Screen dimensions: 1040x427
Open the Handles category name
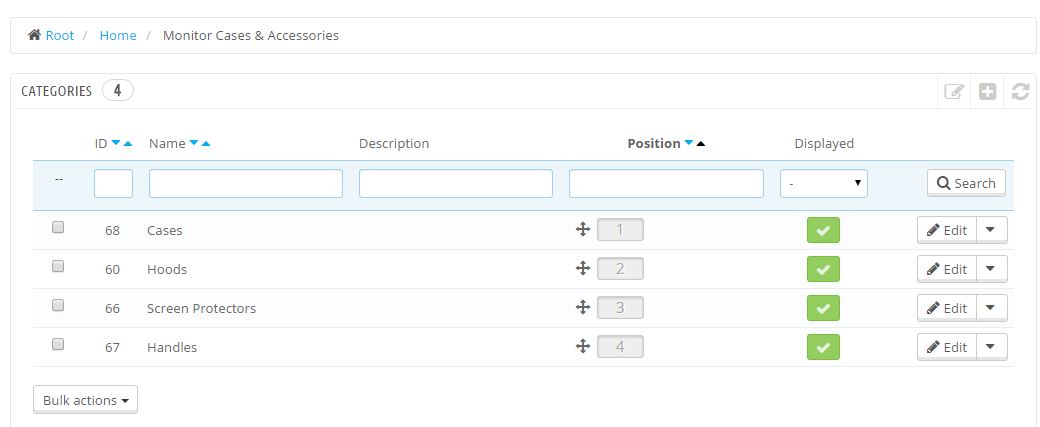tap(172, 347)
